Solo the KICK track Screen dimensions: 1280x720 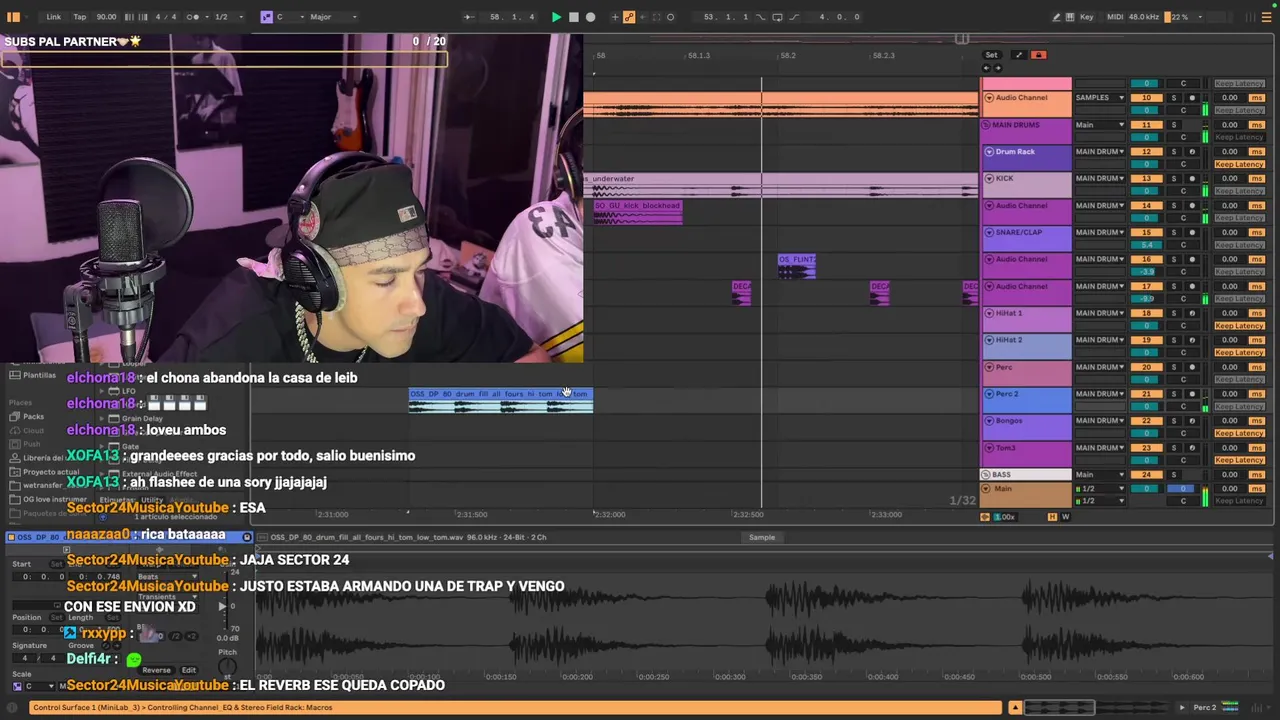[1174, 179]
